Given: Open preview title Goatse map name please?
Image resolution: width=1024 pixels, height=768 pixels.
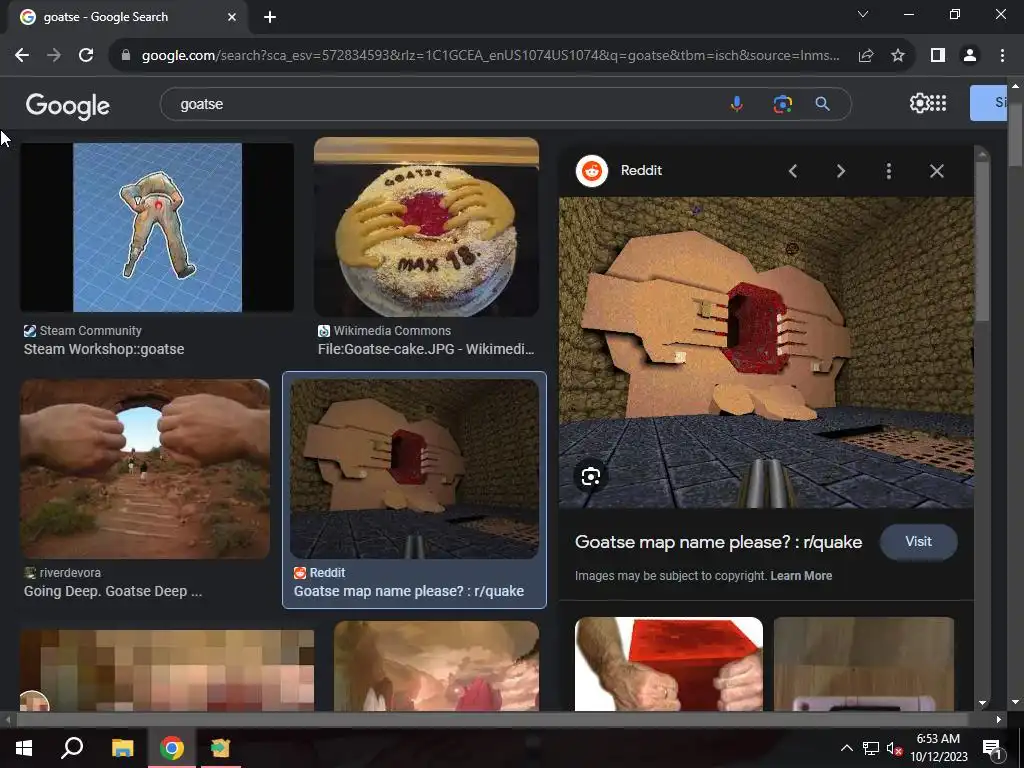Looking at the screenshot, I should click(x=718, y=542).
